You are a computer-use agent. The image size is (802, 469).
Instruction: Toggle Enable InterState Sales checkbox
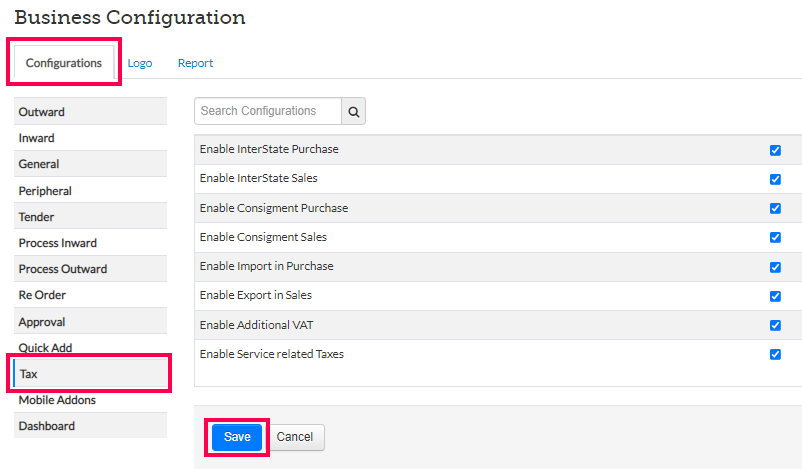pos(775,179)
